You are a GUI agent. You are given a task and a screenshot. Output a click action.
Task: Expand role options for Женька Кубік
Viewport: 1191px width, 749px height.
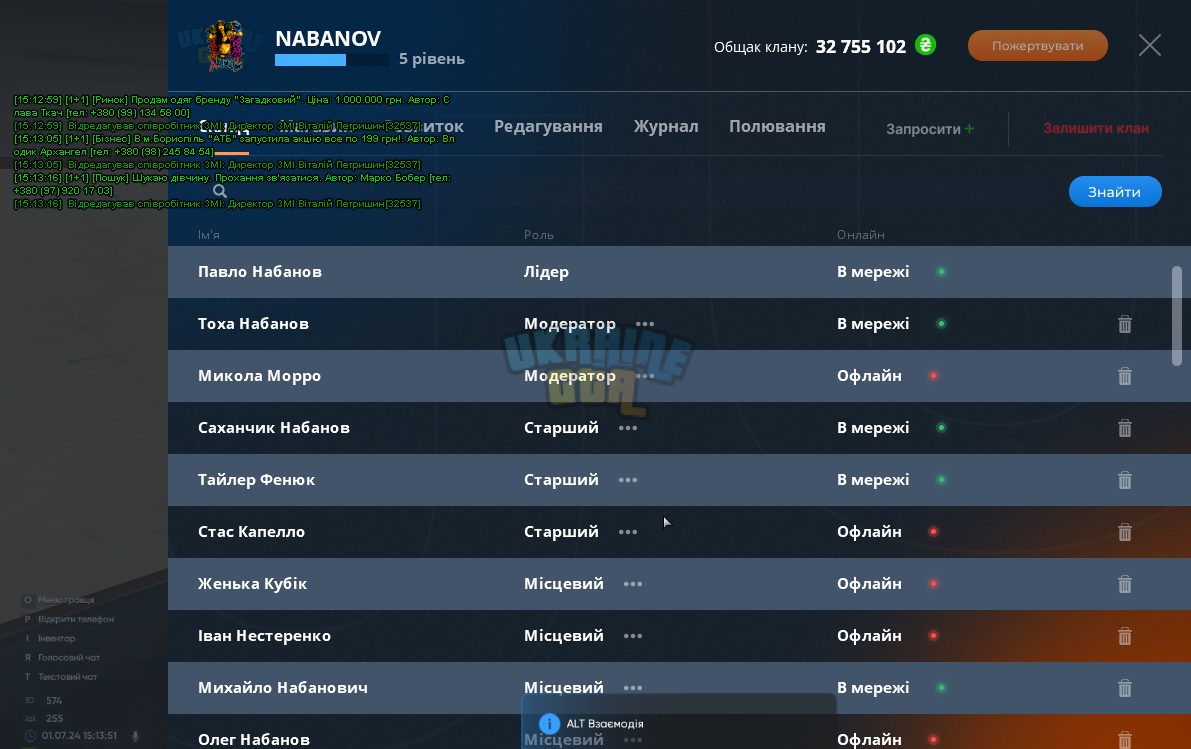click(x=633, y=584)
